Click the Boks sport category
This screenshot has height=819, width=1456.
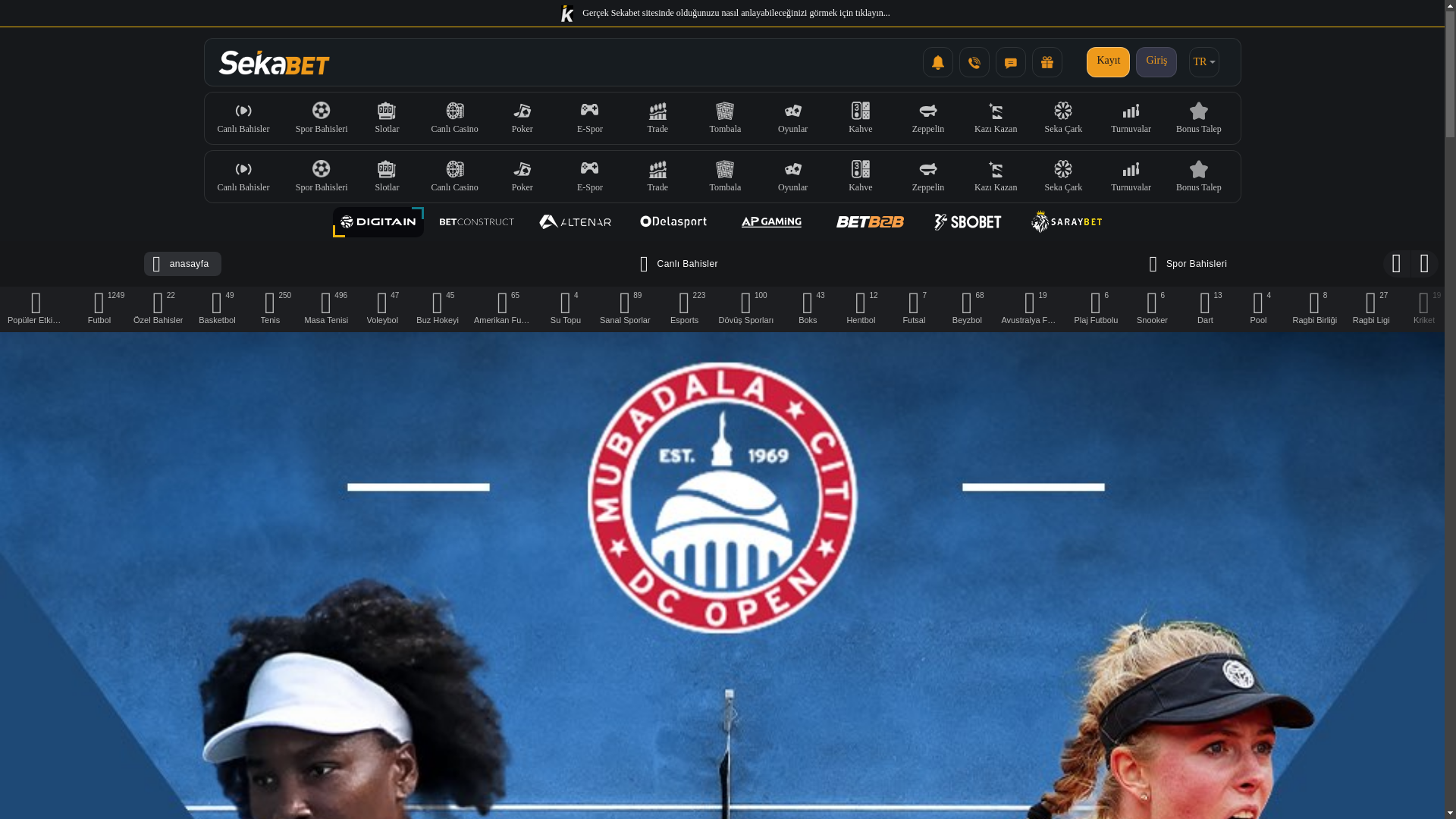(x=808, y=309)
